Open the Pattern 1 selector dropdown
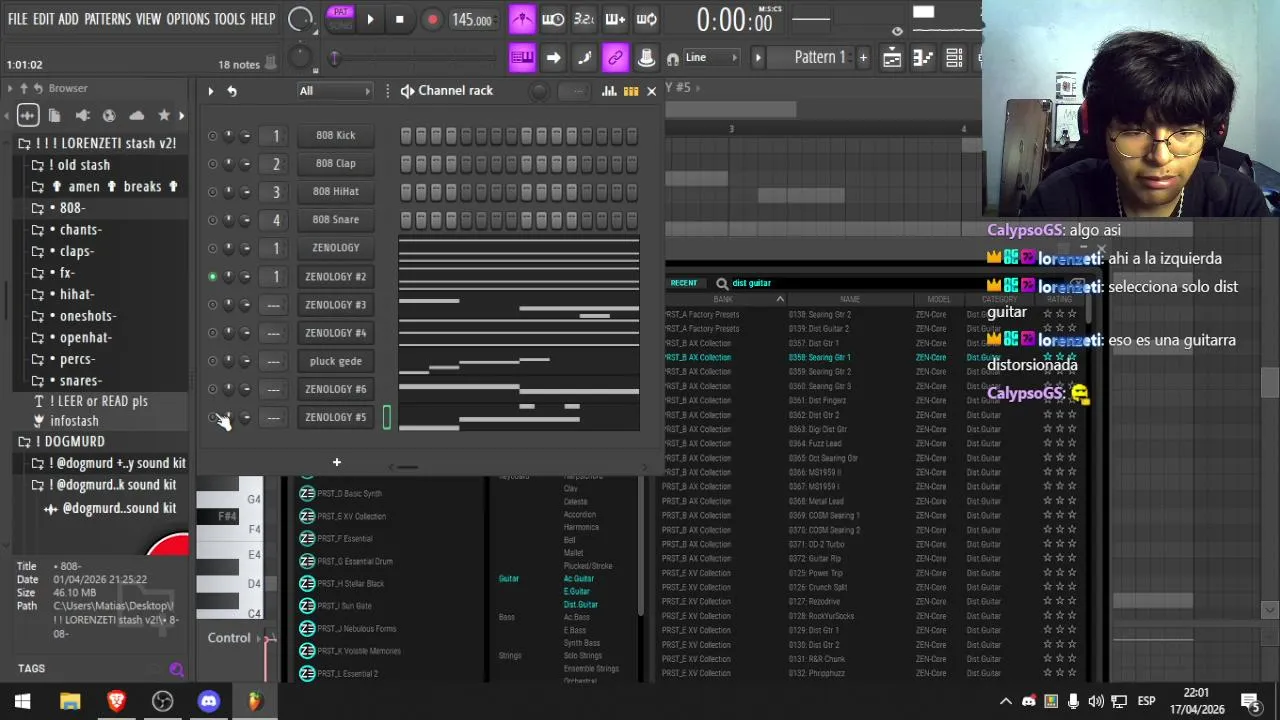The height and width of the screenshot is (720, 1280). click(820, 58)
